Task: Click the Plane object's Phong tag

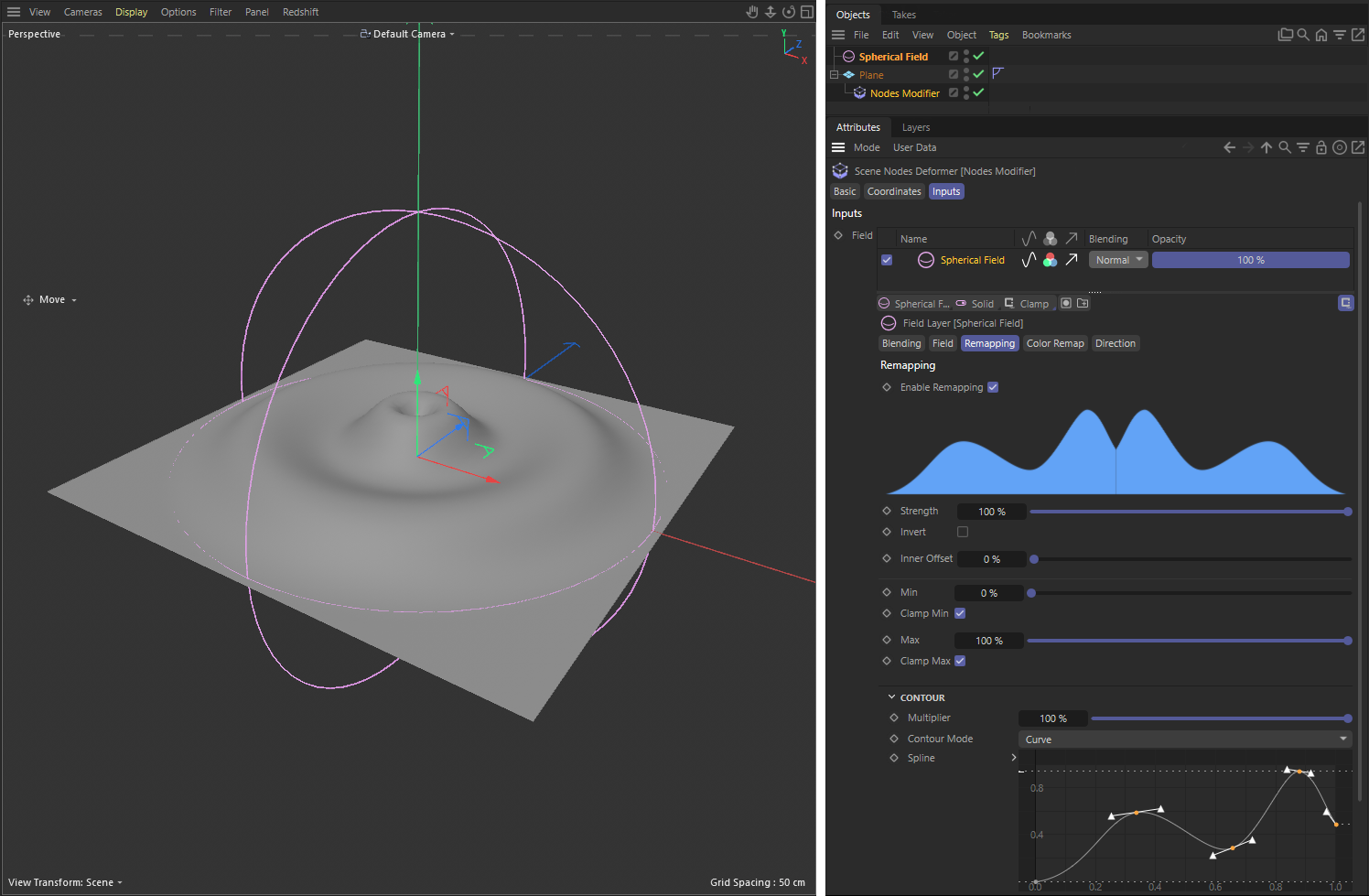Action: (997, 73)
